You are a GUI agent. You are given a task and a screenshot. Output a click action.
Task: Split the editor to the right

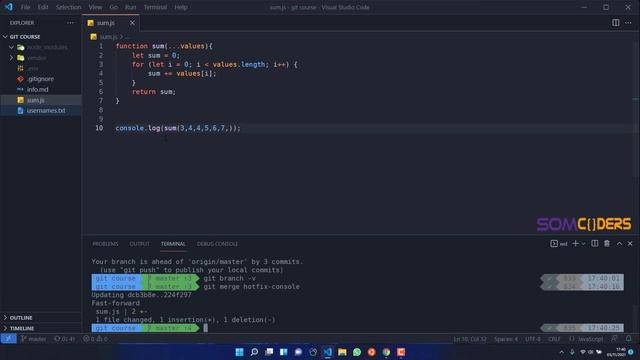tap(616, 23)
